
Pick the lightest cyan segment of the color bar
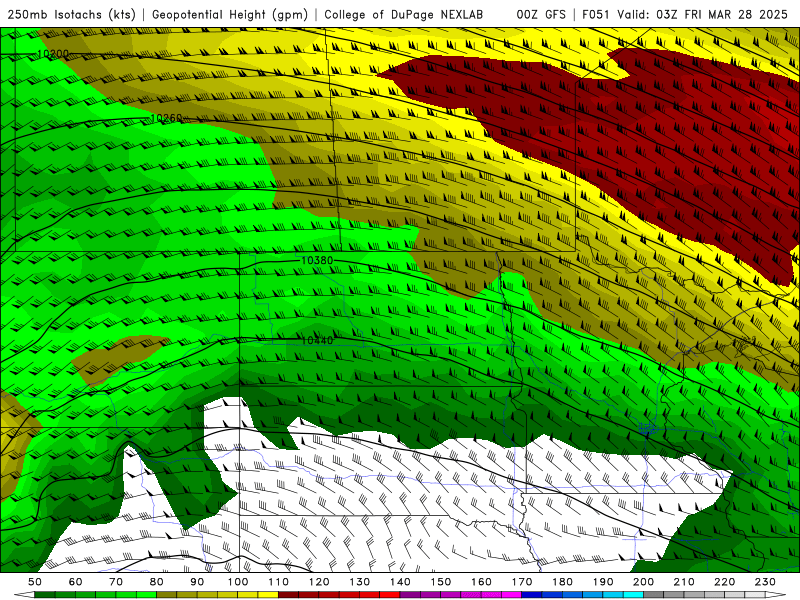point(633,595)
